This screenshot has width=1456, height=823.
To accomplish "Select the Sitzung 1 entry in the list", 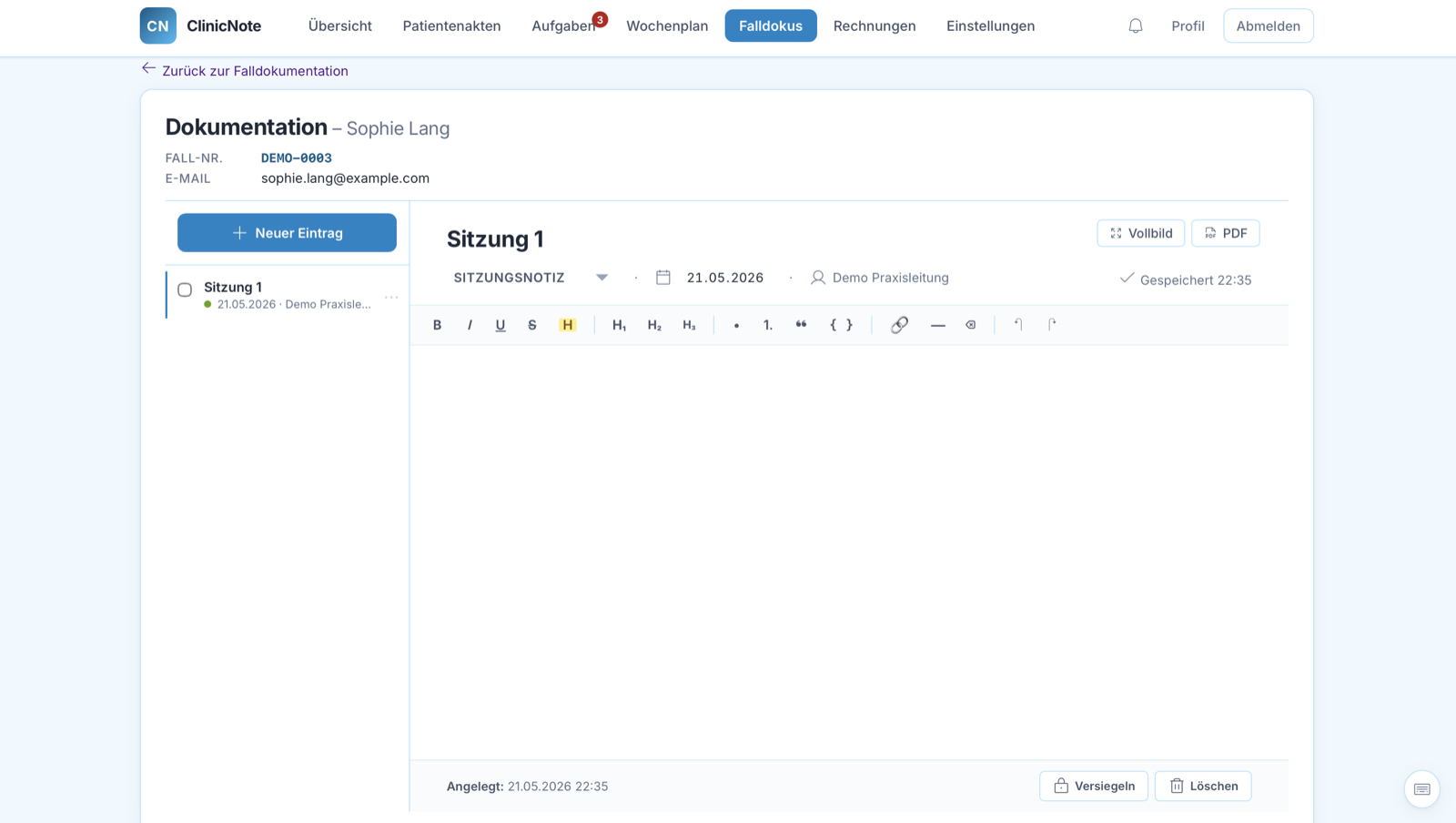I will click(x=288, y=295).
